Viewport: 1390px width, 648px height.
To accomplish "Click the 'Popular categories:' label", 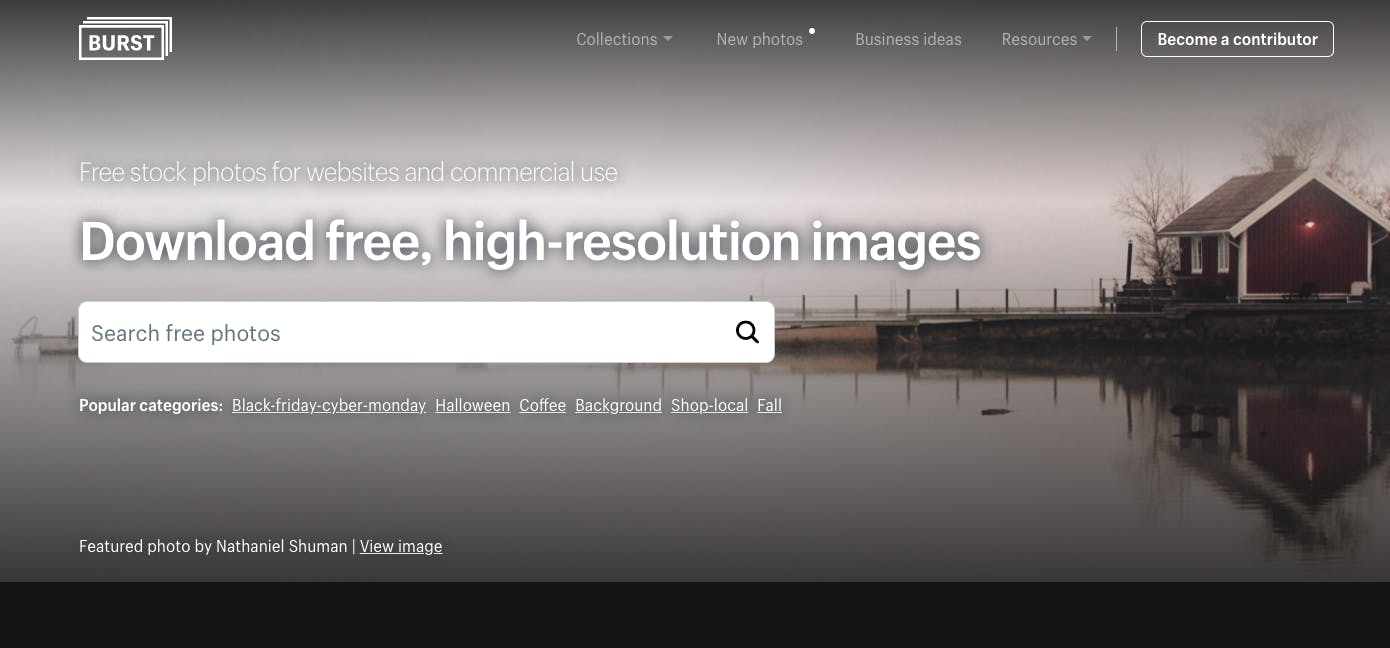I will tap(151, 405).
